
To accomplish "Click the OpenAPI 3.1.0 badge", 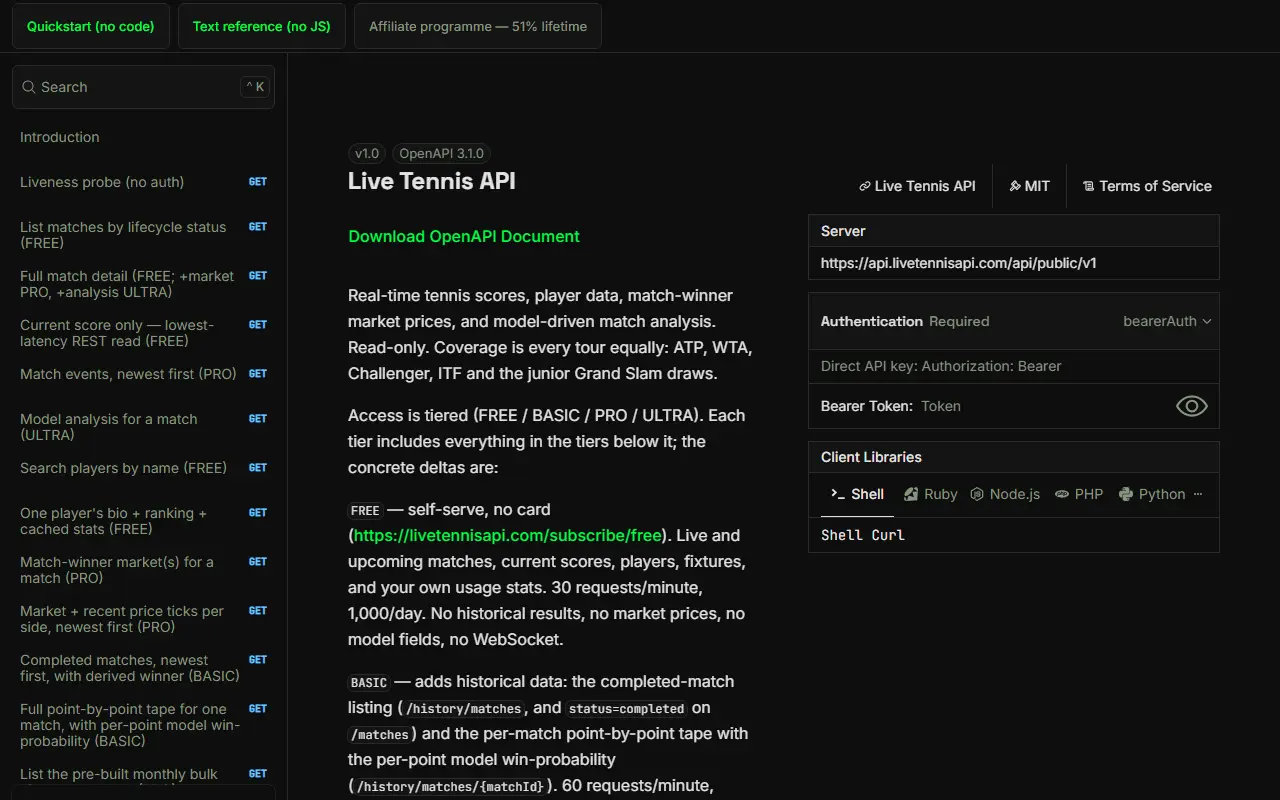I will [x=441, y=153].
